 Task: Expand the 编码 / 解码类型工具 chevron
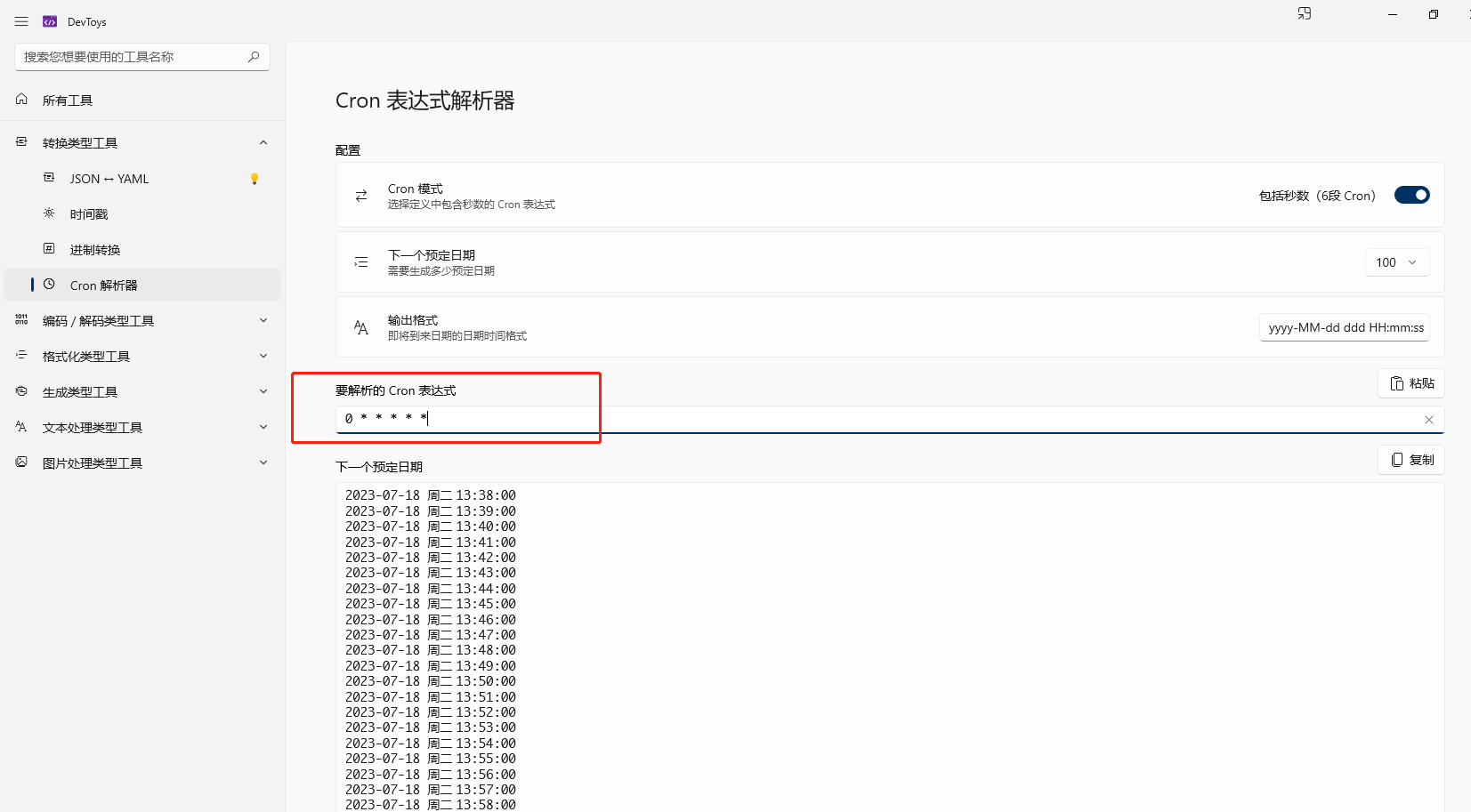coord(263,320)
